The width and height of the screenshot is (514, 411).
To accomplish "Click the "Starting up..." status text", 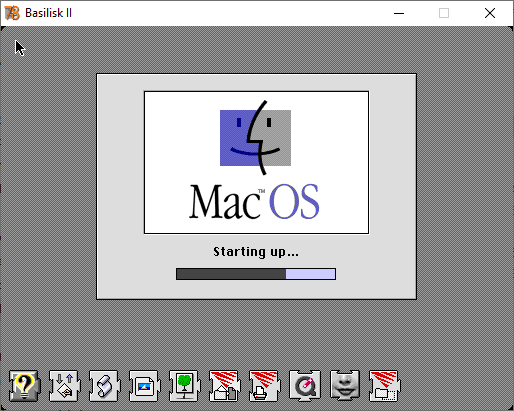I will (256, 252).
